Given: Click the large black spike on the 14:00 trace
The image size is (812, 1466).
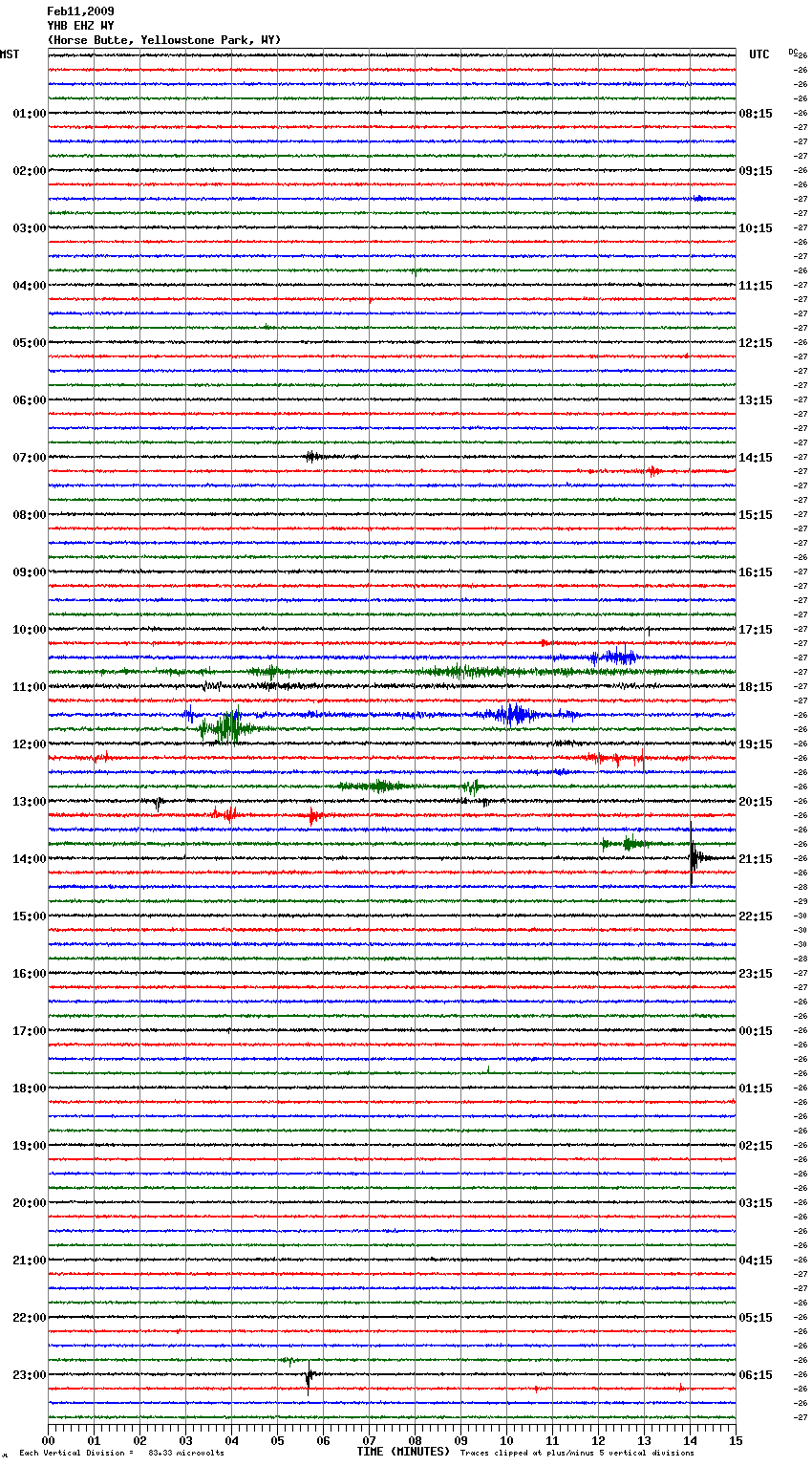Looking at the screenshot, I should click(x=693, y=853).
